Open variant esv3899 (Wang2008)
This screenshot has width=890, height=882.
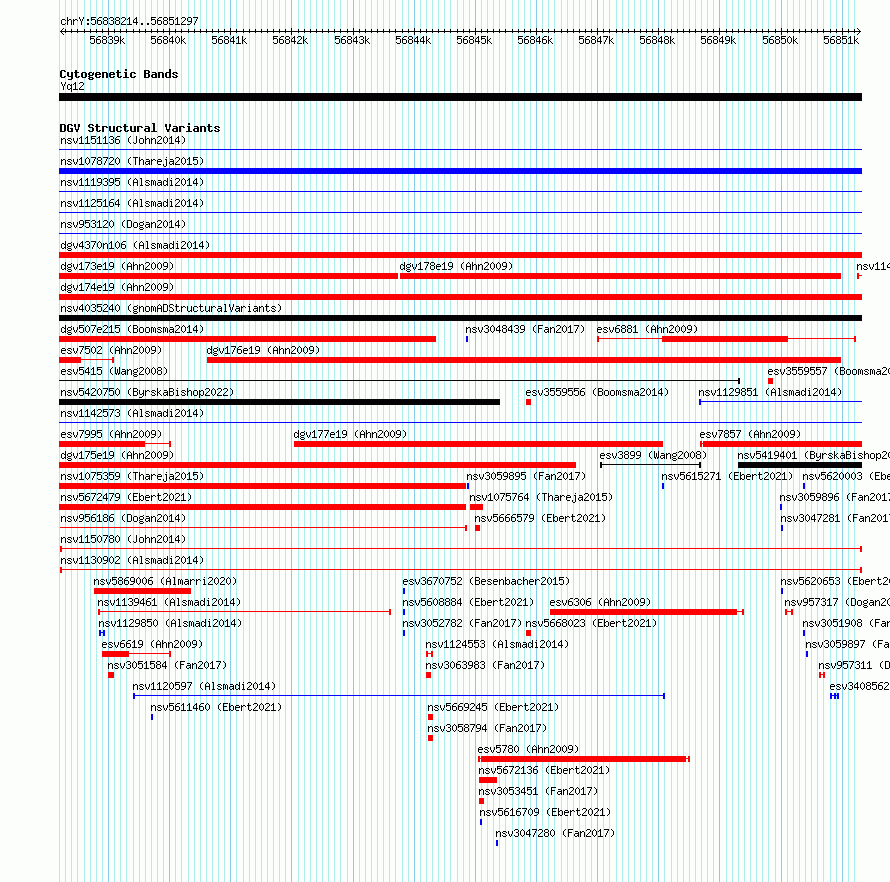click(653, 455)
